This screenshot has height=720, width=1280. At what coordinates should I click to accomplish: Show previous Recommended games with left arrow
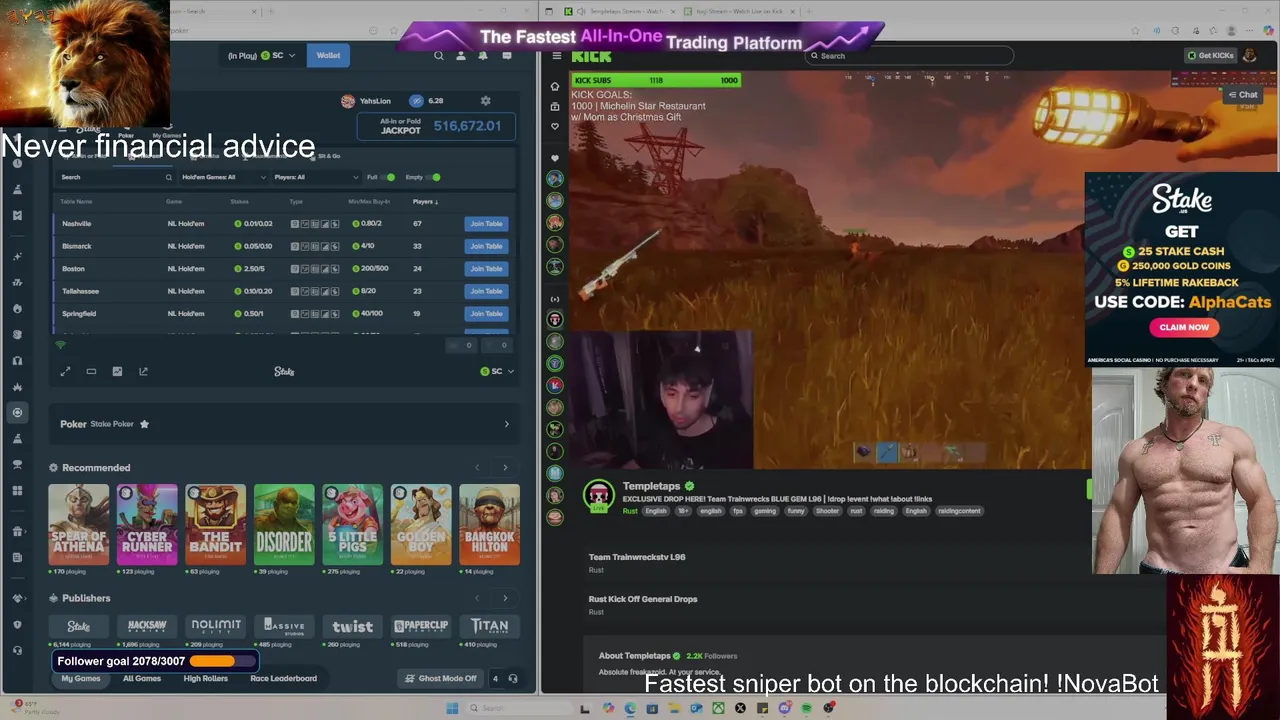coord(477,468)
